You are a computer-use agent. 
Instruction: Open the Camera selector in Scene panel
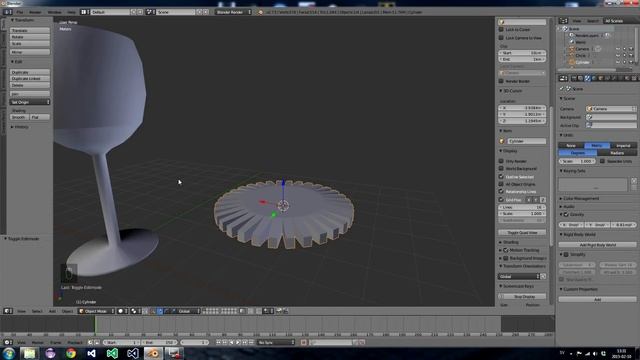(611, 109)
